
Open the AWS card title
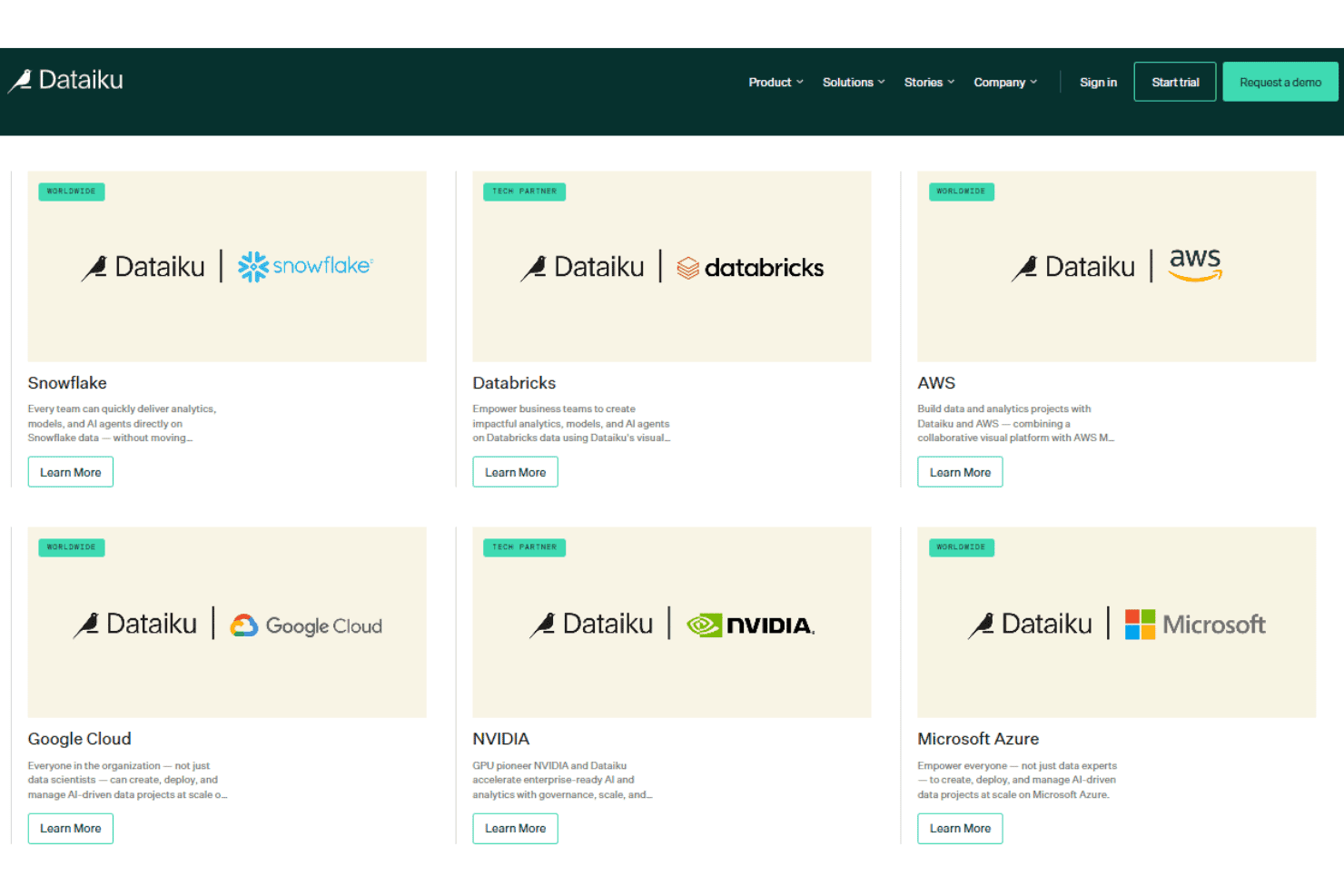point(936,383)
